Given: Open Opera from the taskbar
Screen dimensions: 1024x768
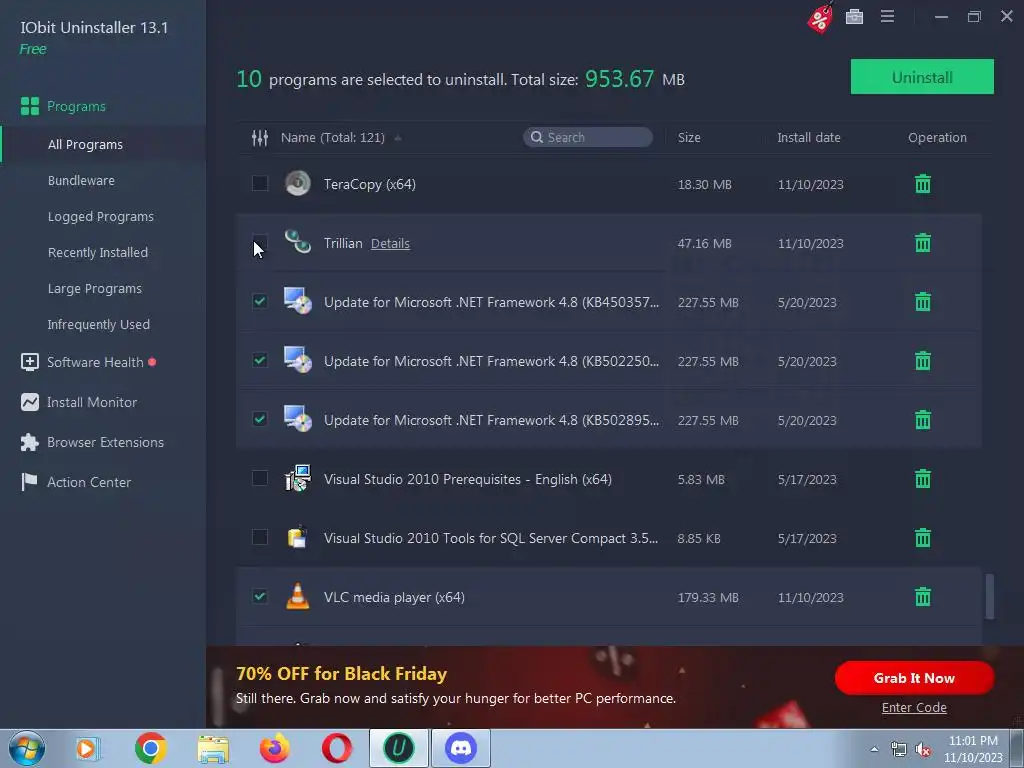Looking at the screenshot, I should (336, 748).
